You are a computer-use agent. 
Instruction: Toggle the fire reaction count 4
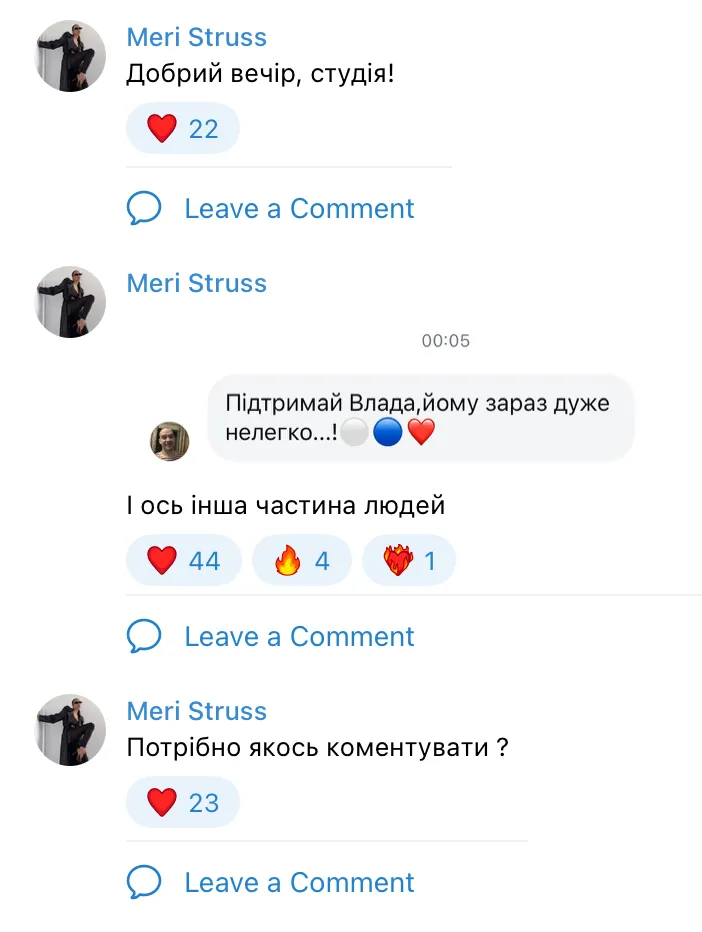click(x=302, y=561)
